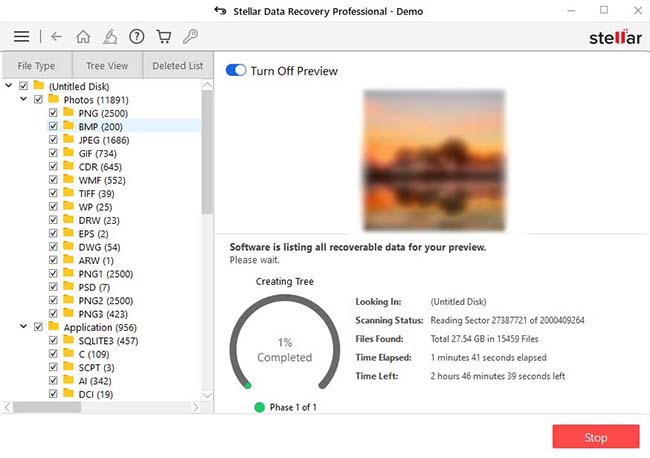Collapse the Untitled Disk tree node
650x458 pixels.
tap(9, 85)
